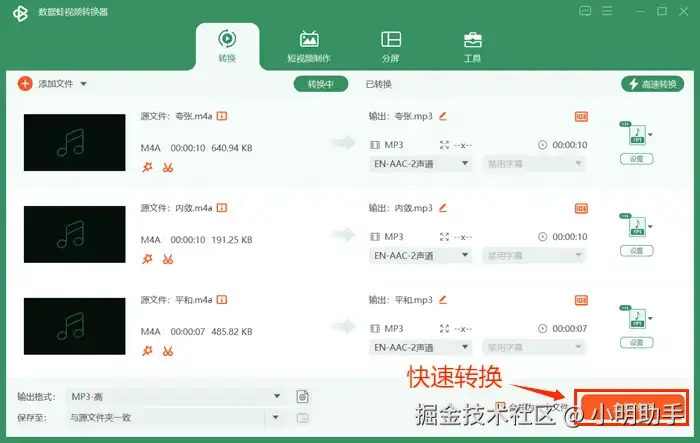Click 设置 button for 平和.mp3

[637, 343]
